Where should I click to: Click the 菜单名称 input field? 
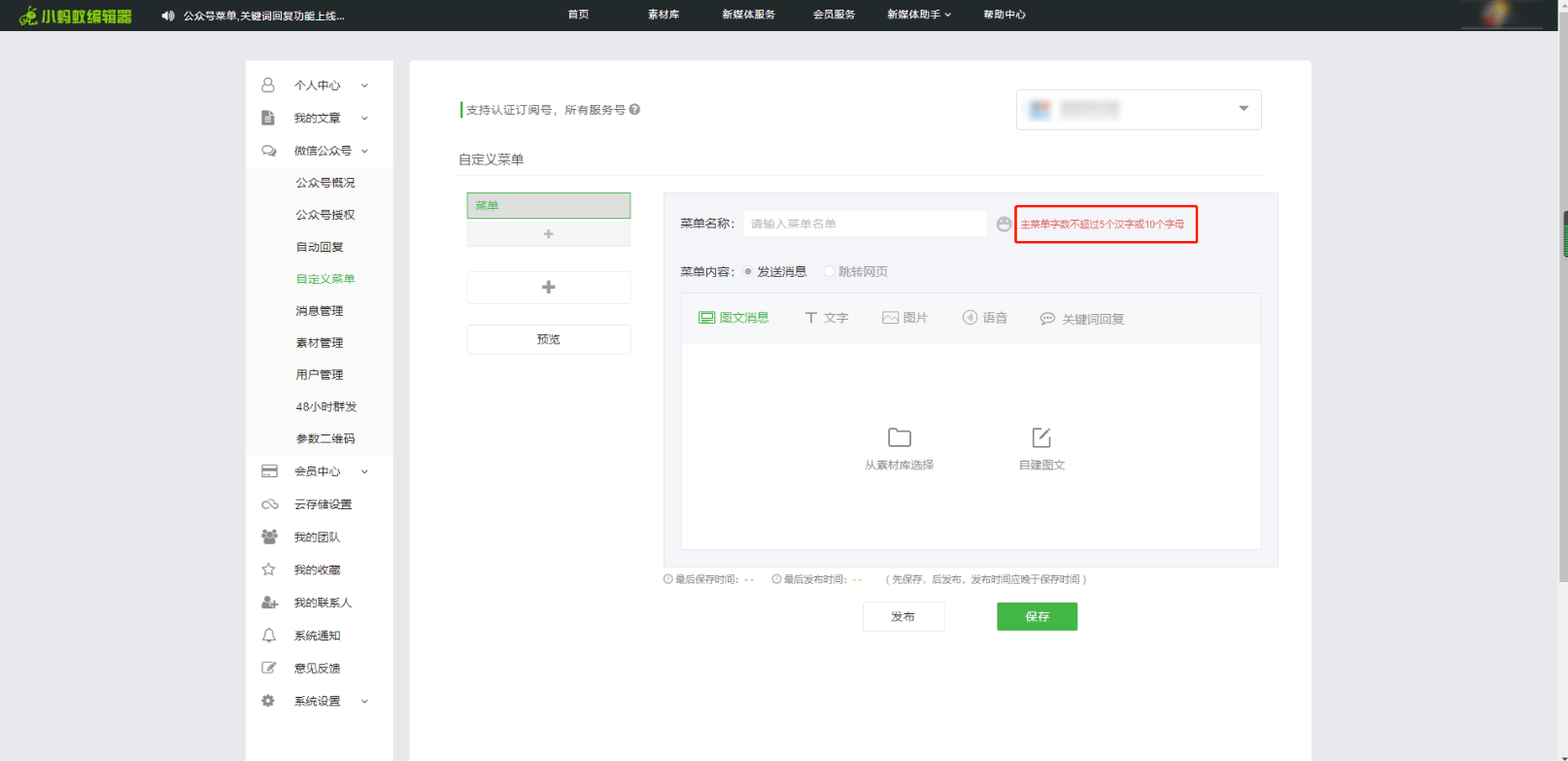coord(865,224)
